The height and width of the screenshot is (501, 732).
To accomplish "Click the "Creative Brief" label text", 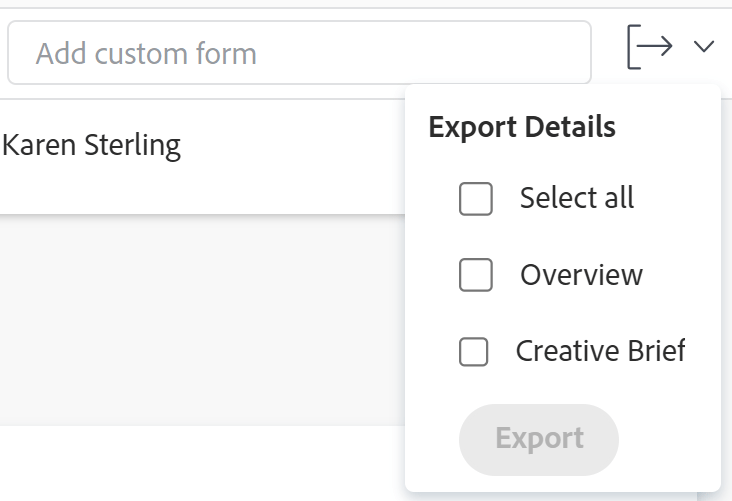I will tap(600, 351).
